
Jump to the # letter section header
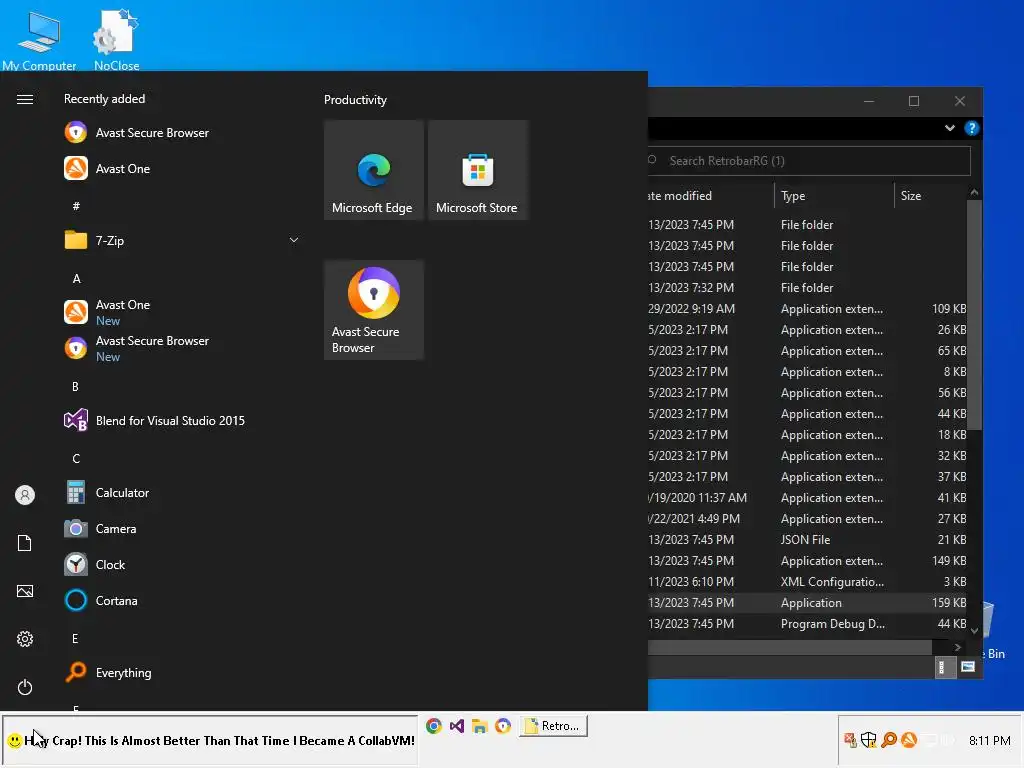click(x=76, y=206)
